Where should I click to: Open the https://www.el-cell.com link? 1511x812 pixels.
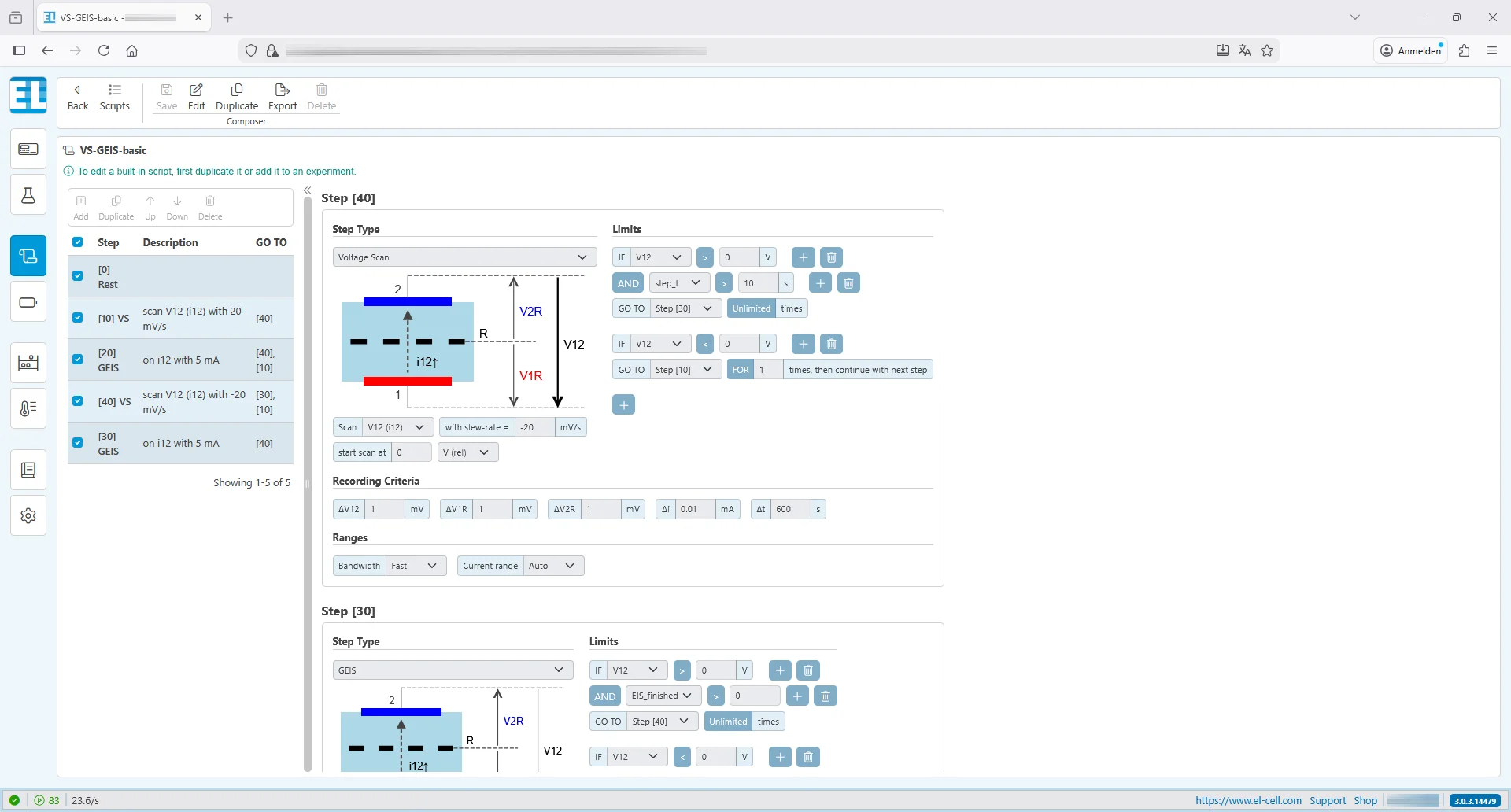pos(1247,800)
